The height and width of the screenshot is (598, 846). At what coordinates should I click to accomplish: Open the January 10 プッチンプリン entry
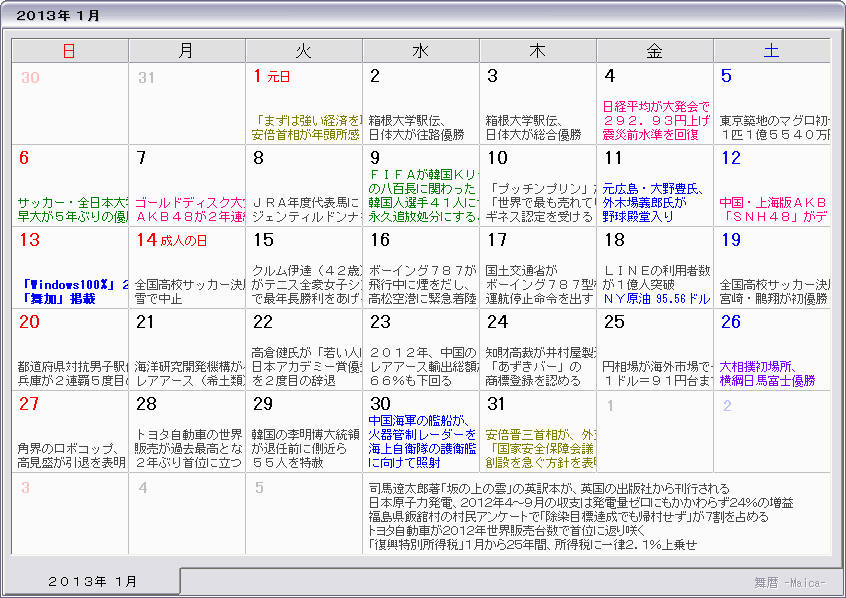click(x=541, y=203)
